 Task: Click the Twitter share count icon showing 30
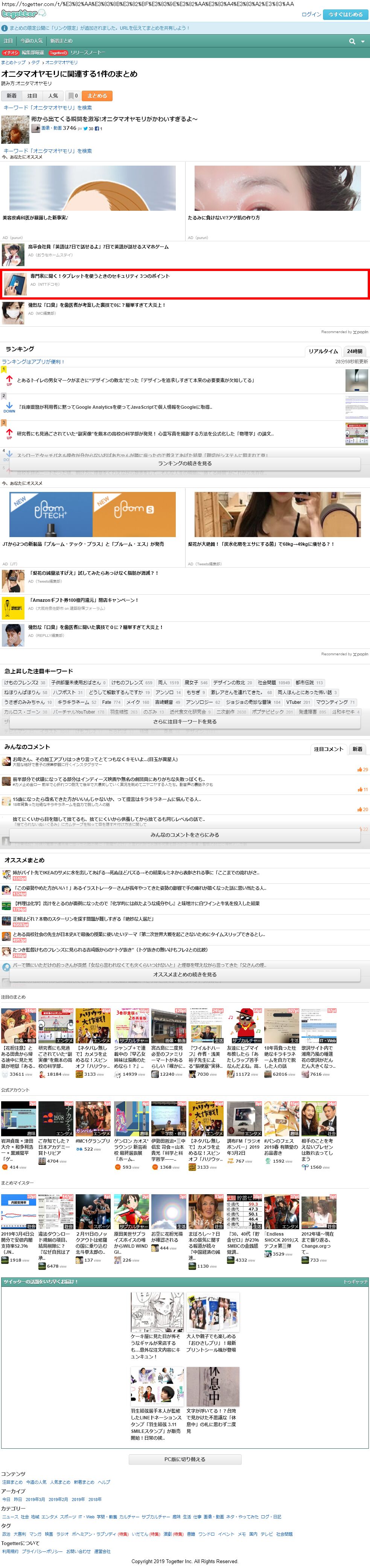tap(88, 128)
